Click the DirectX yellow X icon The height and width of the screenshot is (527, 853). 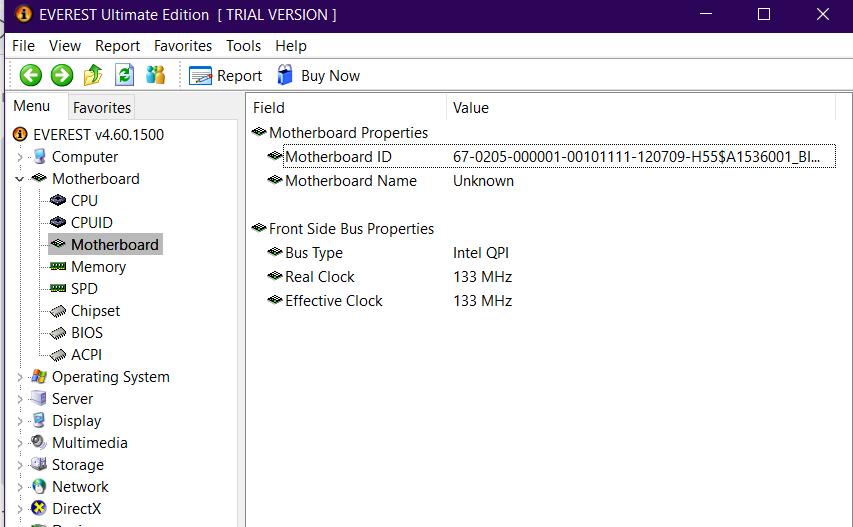pyautogui.click(x=39, y=508)
